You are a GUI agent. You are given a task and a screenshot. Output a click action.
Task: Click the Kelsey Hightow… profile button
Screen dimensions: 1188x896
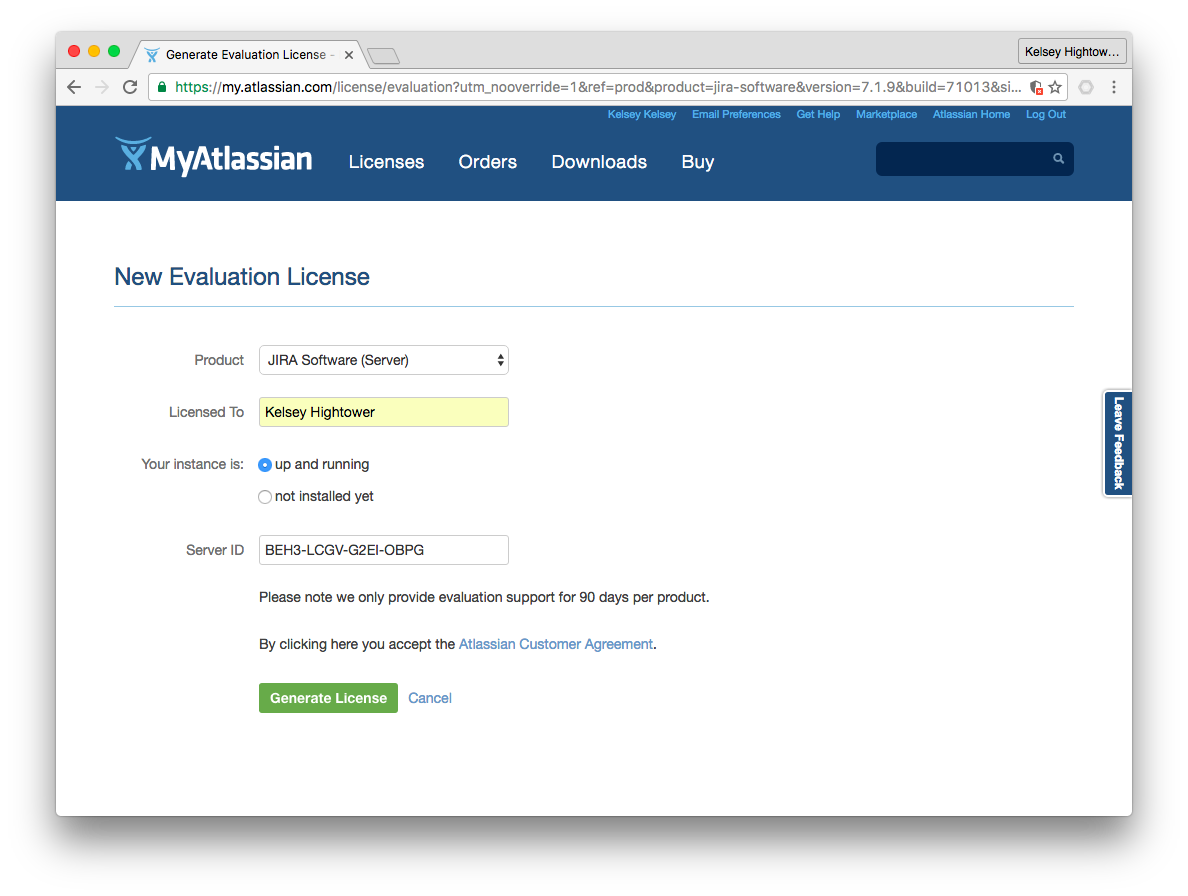click(x=1072, y=52)
